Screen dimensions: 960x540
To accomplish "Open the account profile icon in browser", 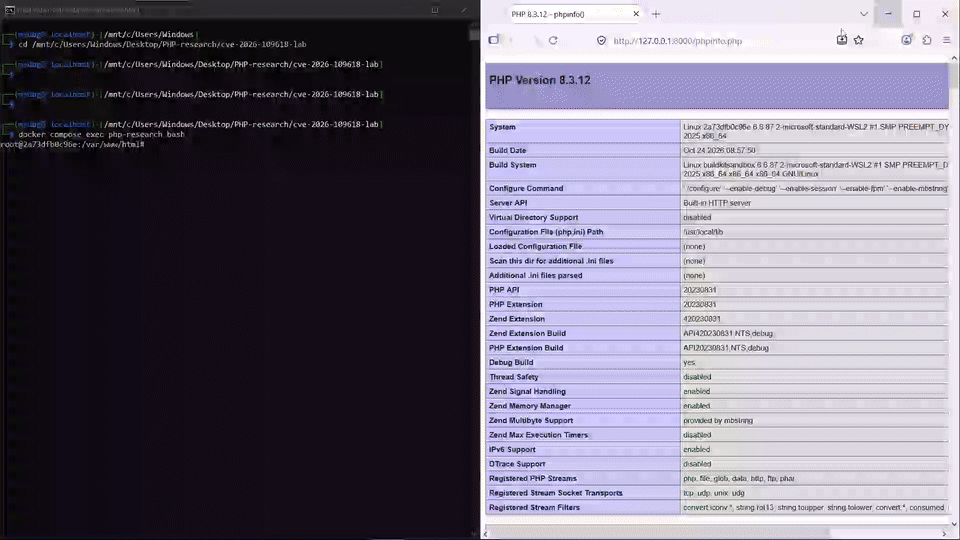I will tap(906, 40).
